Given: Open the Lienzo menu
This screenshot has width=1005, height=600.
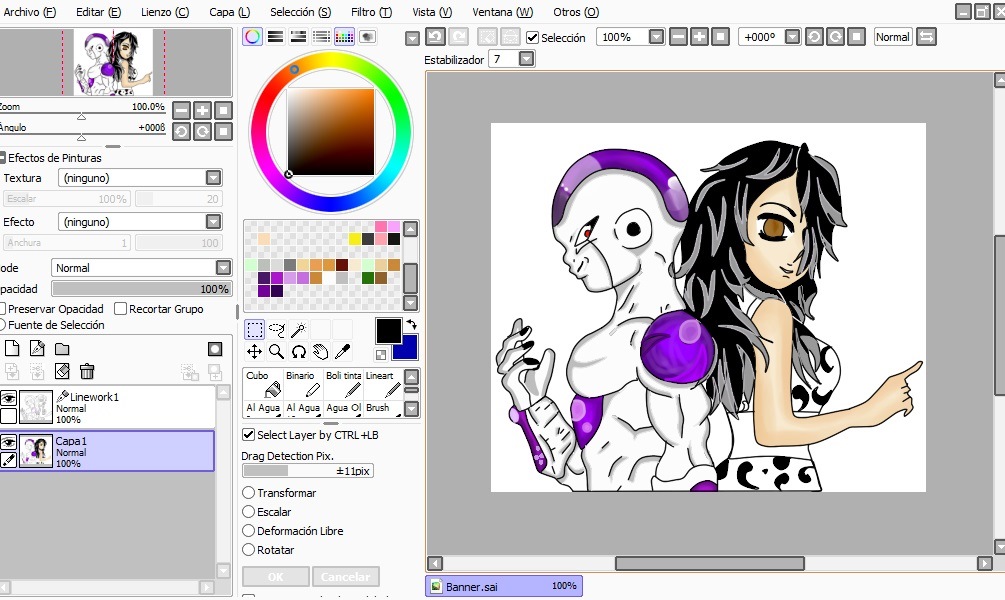Looking at the screenshot, I should (x=165, y=12).
